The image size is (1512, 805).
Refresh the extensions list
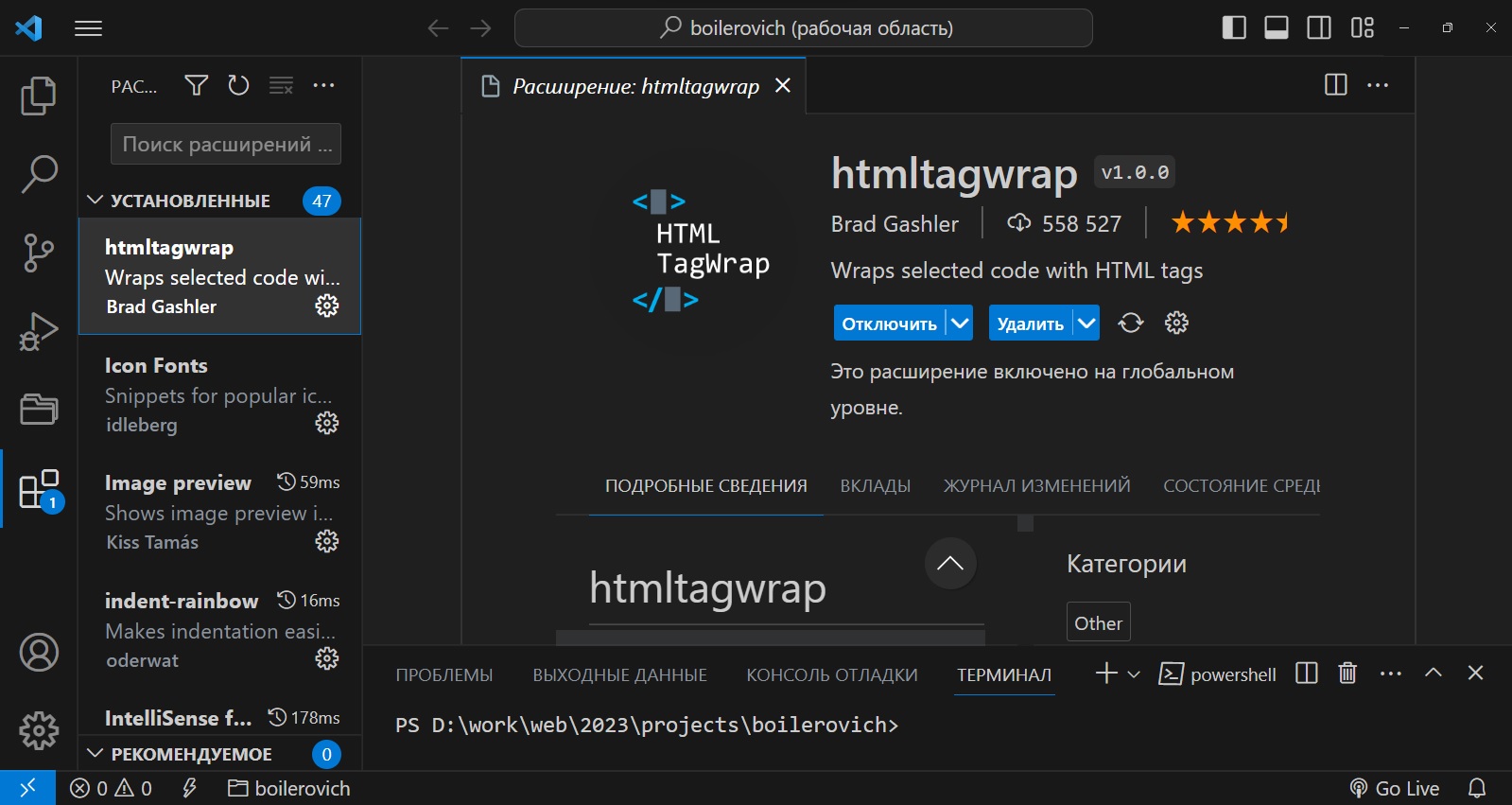click(238, 86)
